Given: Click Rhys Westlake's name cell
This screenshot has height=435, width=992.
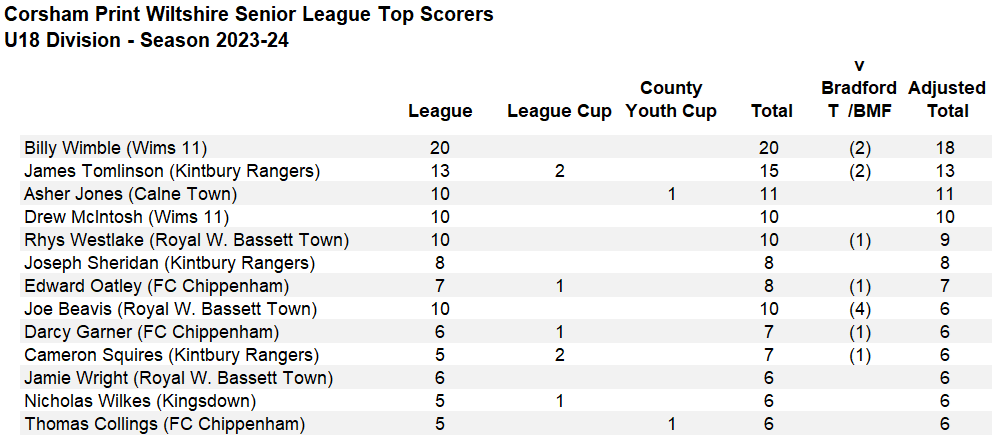Looking at the screenshot, I should click(187, 240).
